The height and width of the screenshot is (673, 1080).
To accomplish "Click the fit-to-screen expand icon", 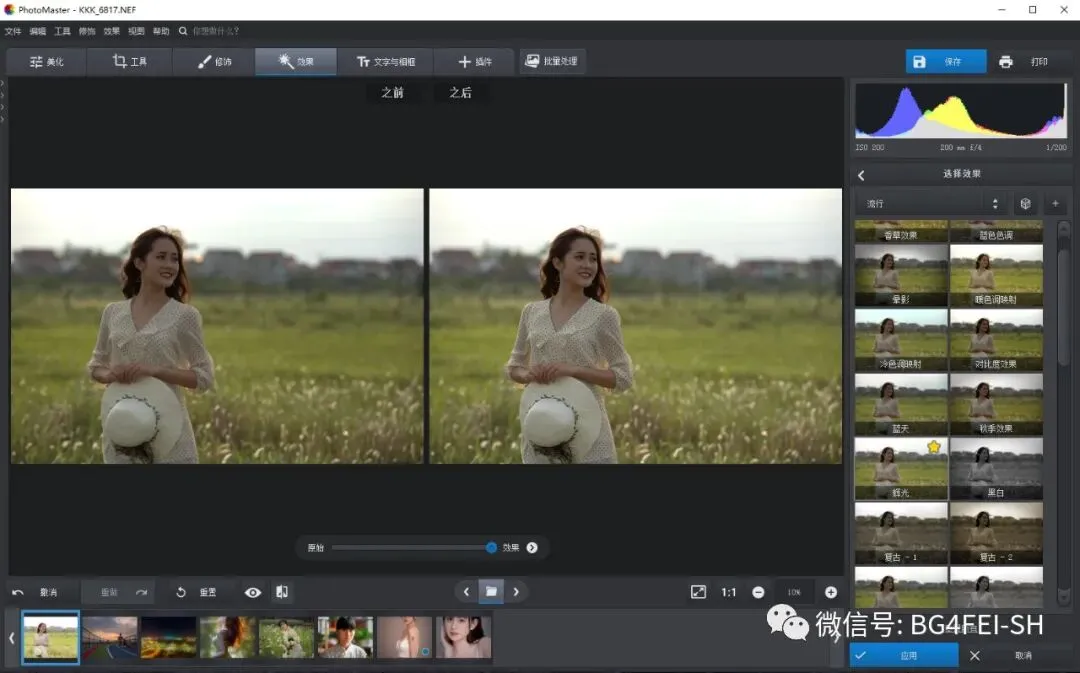I will (x=698, y=592).
